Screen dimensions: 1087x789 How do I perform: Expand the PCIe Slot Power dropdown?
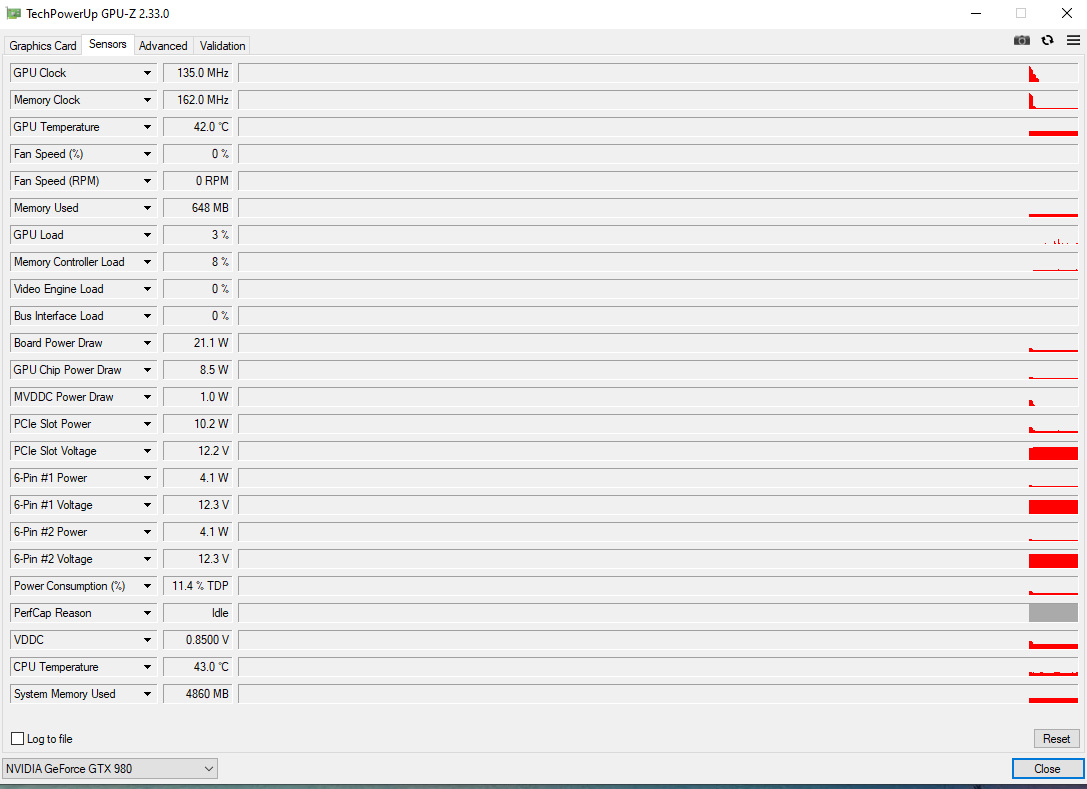(x=148, y=424)
